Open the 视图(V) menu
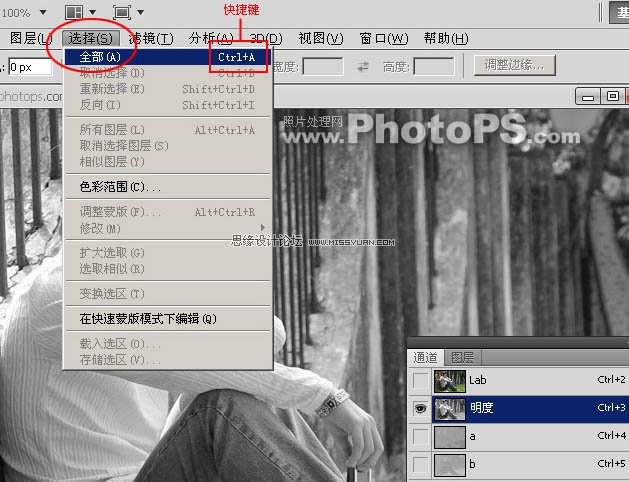The width and height of the screenshot is (629, 482). [321, 38]
